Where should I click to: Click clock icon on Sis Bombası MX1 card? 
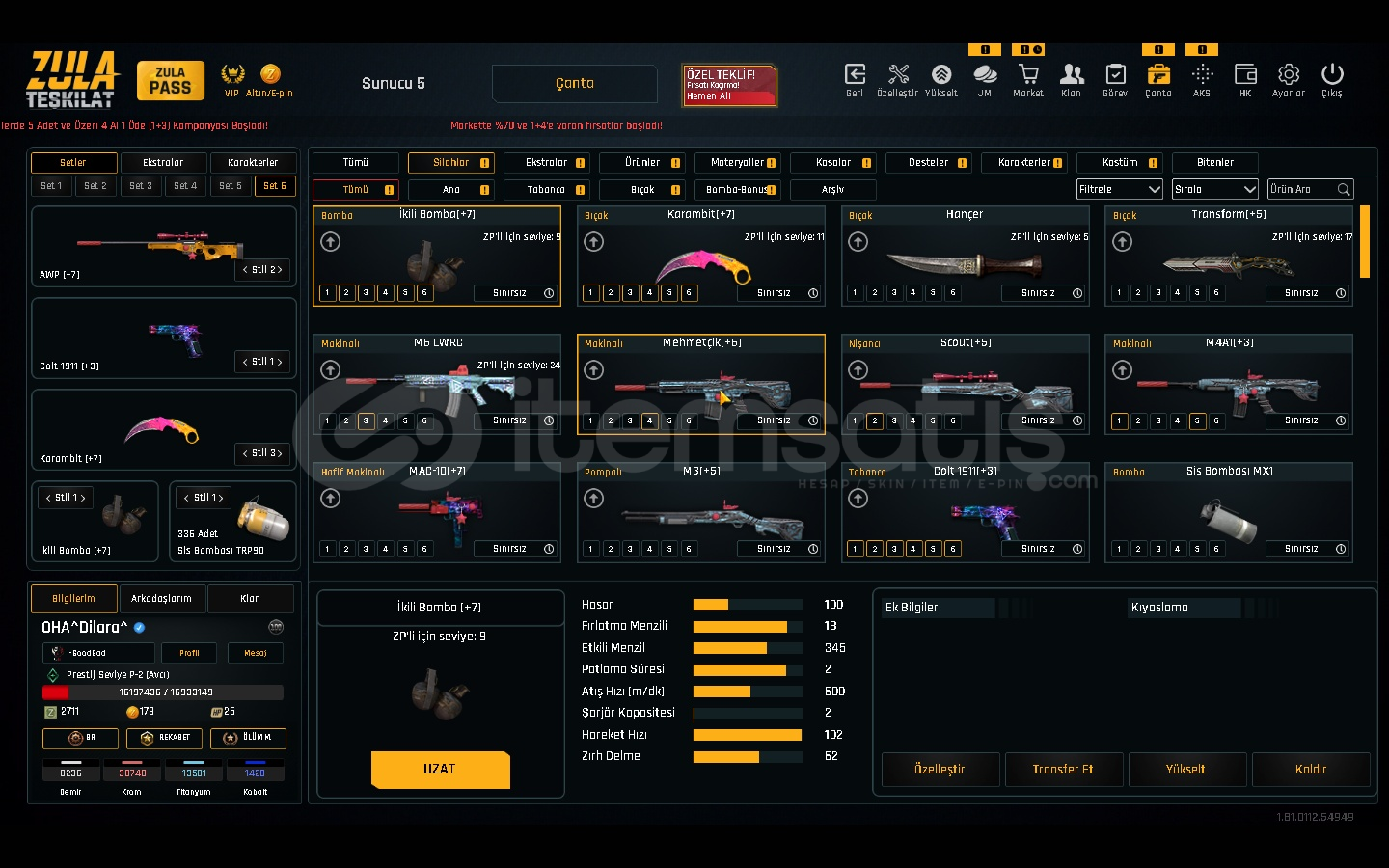(x=1341, y=549)
